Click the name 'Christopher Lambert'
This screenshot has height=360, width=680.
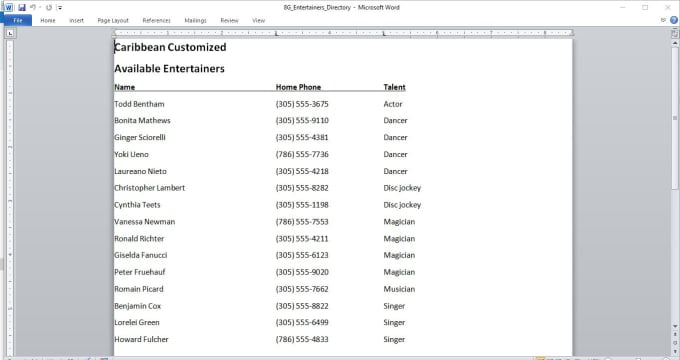point(150,188)
